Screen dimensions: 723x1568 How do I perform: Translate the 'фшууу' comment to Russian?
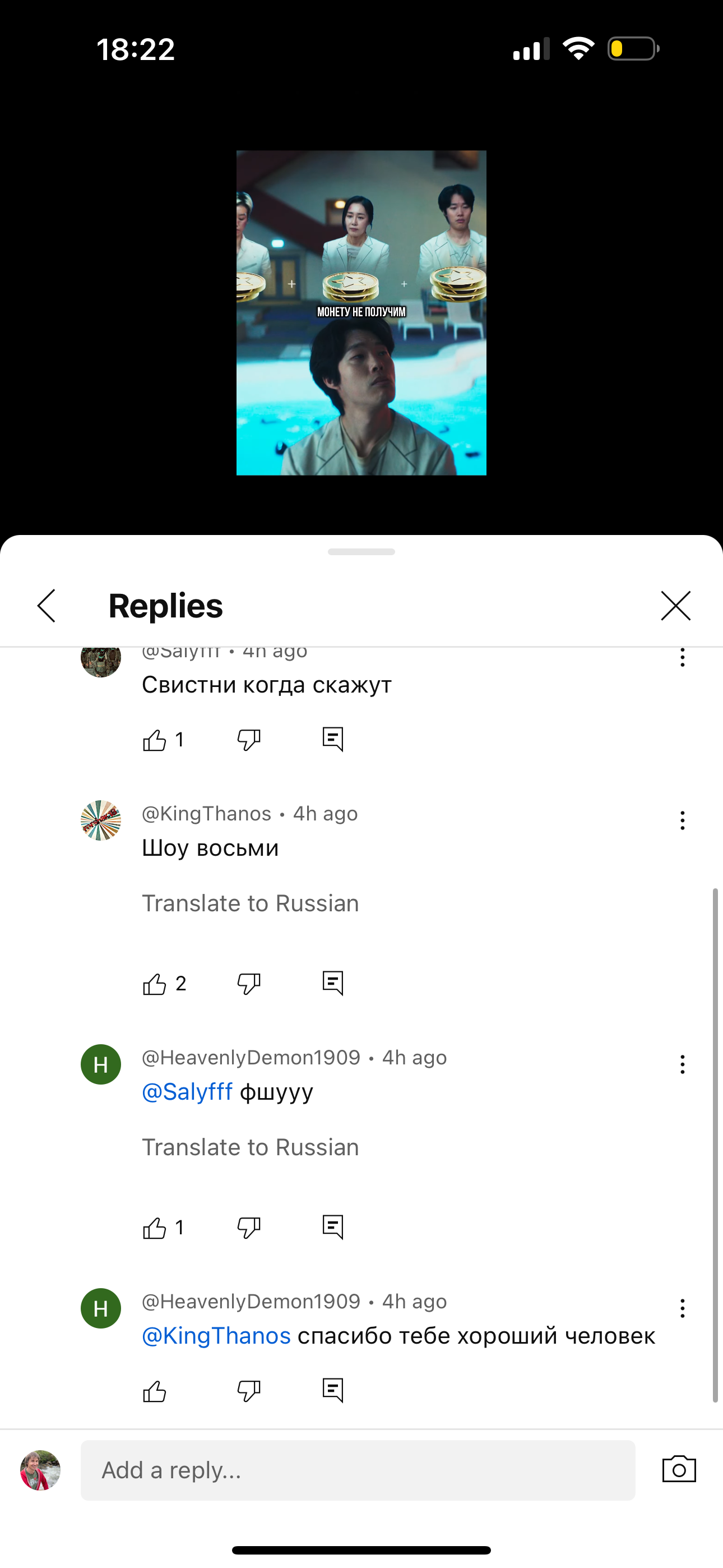coord(250,1147)
